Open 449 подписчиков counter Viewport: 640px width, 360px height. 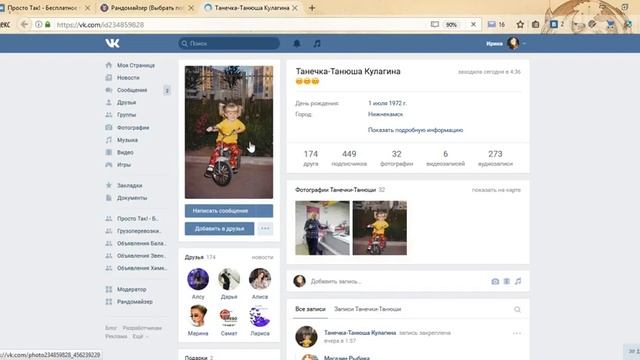tap(349, 158)
